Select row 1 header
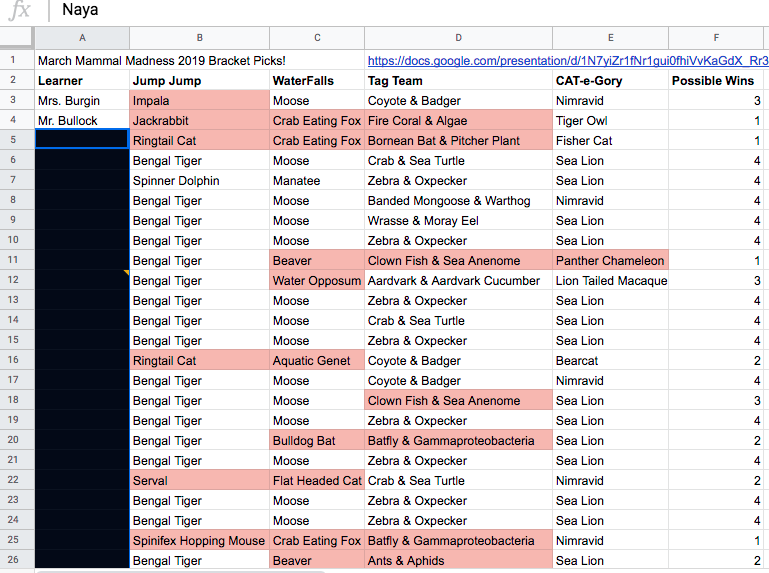Image resolution: width=769 pixels, height=573 pixels. pyautogui.click(x=13, y=60)
